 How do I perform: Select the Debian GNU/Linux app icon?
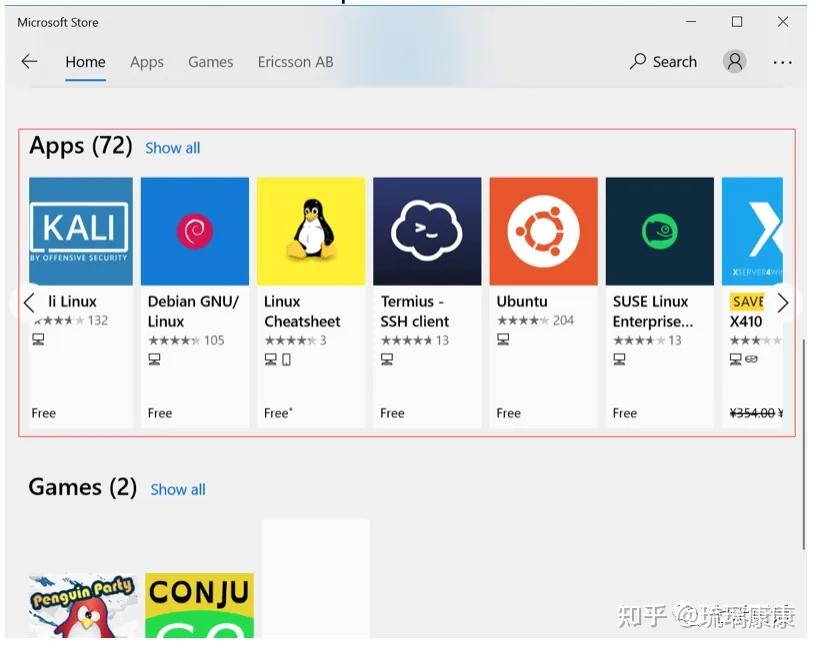(x=195, y=230)
